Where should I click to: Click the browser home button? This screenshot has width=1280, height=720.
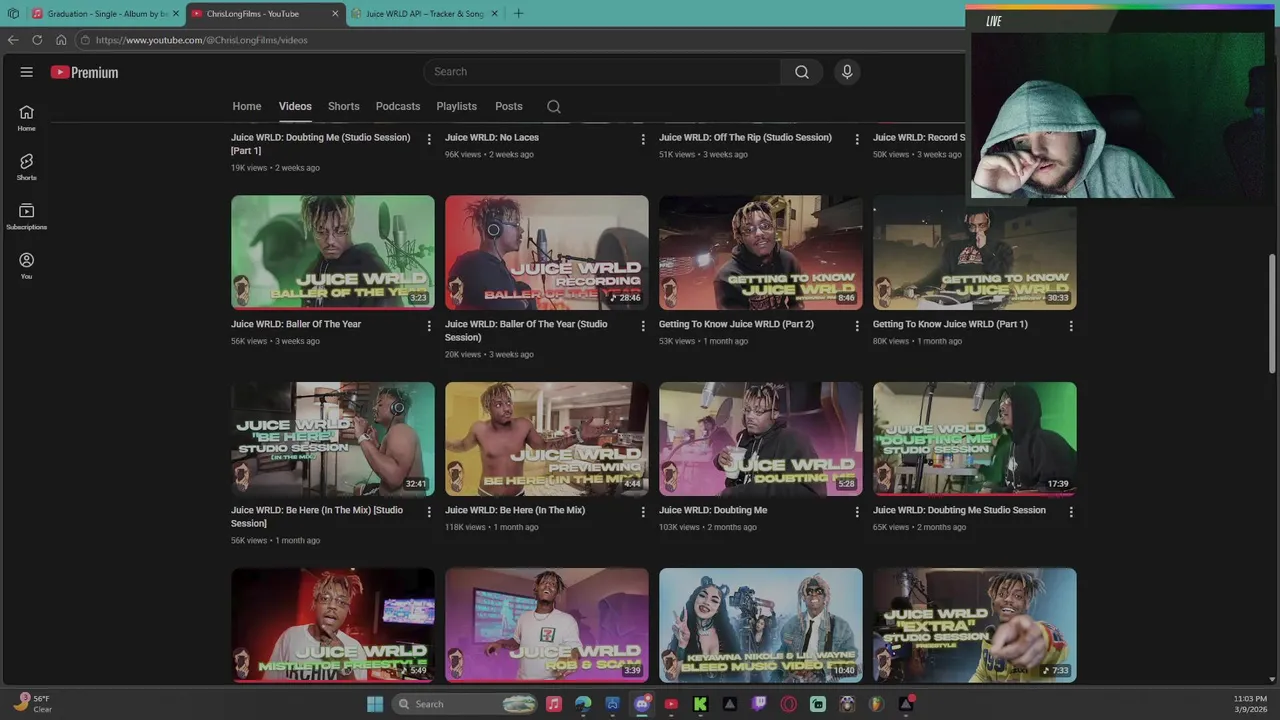61,40
